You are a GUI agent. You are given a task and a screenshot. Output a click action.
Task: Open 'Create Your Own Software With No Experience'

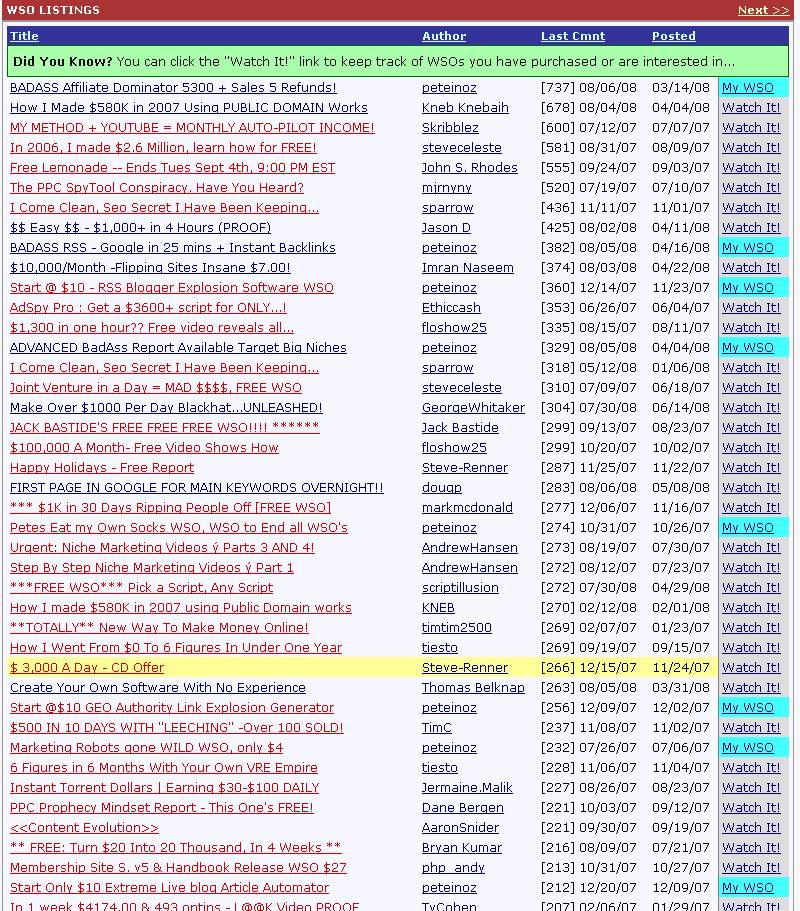coord(158,688)
